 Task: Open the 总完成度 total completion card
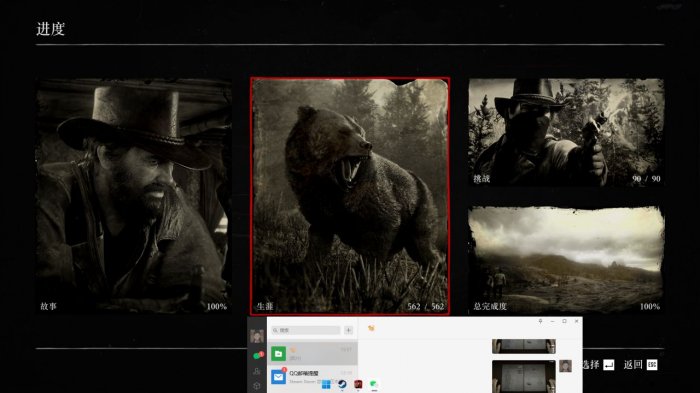click(566, 260)
